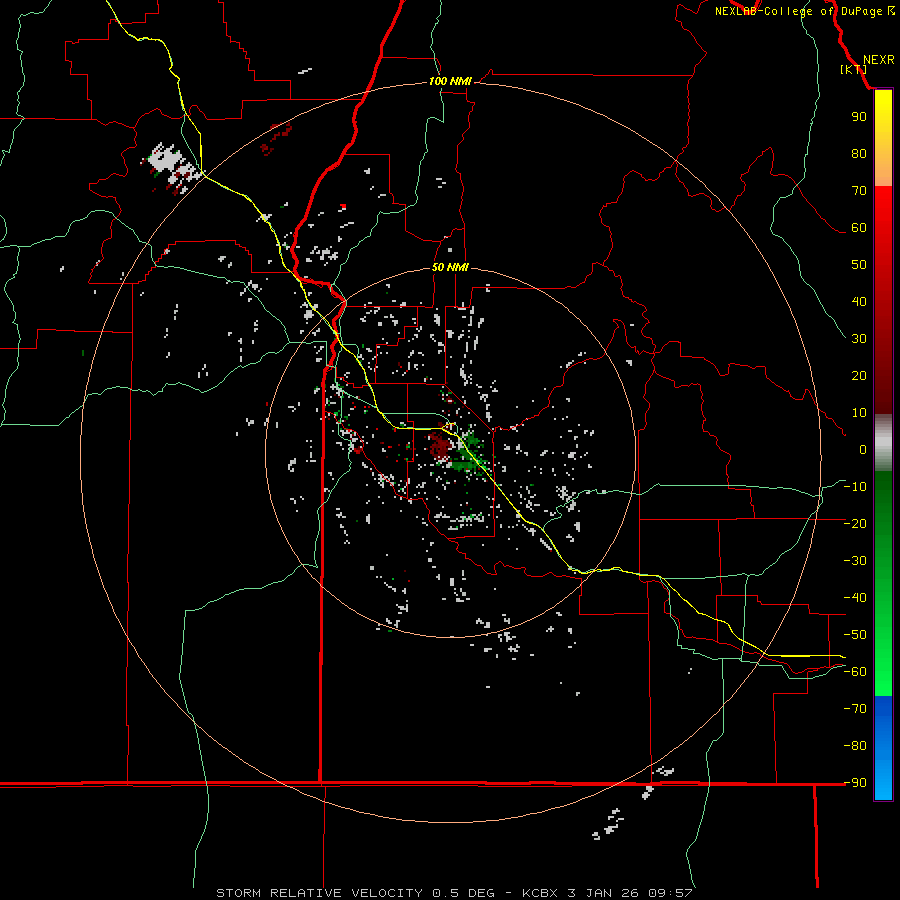Click the "50 NMI" range ring label
Viewport: 900px width, 900px height.
(x=450, y=267)
